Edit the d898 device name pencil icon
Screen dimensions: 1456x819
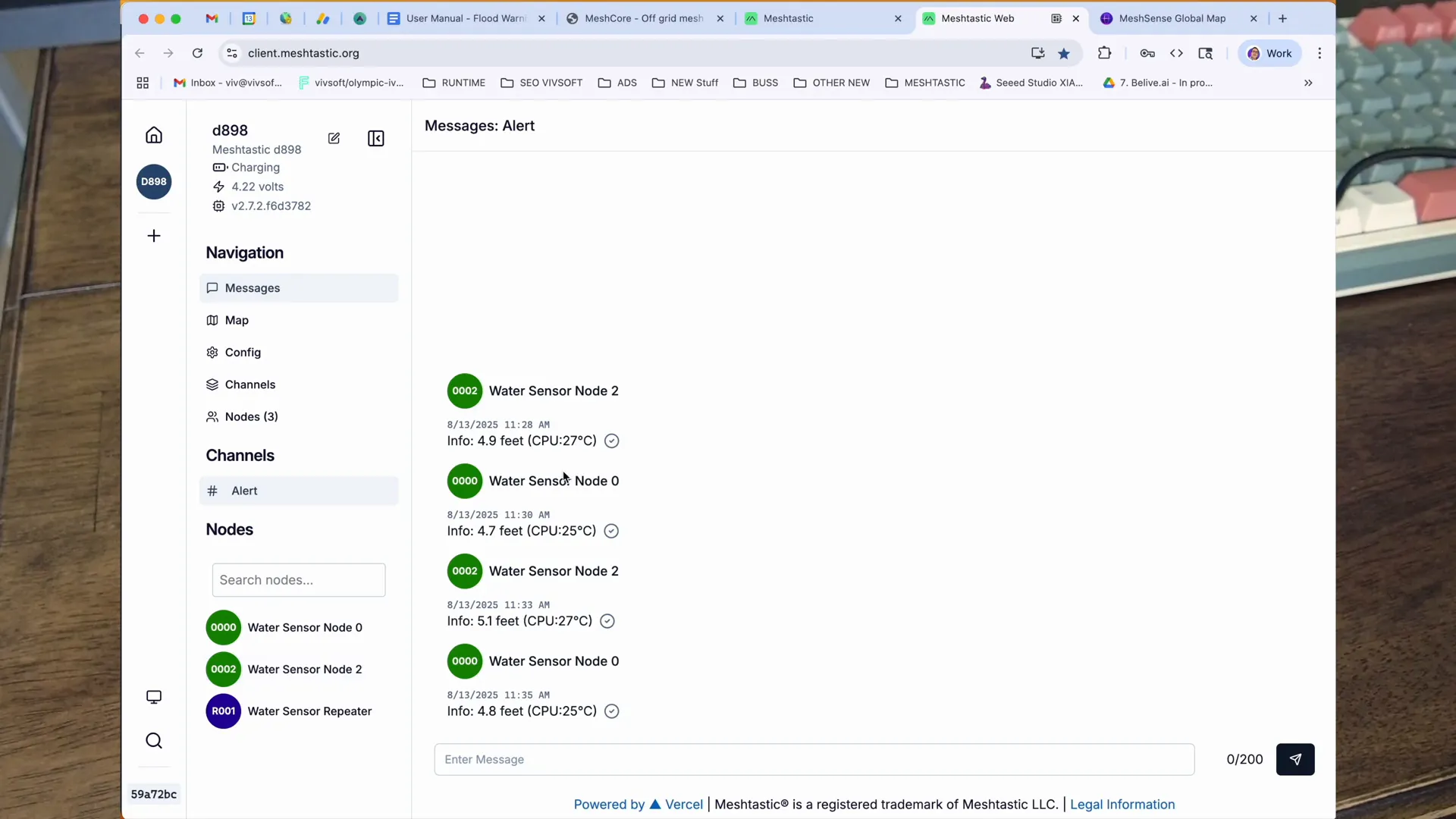point(334,138)
